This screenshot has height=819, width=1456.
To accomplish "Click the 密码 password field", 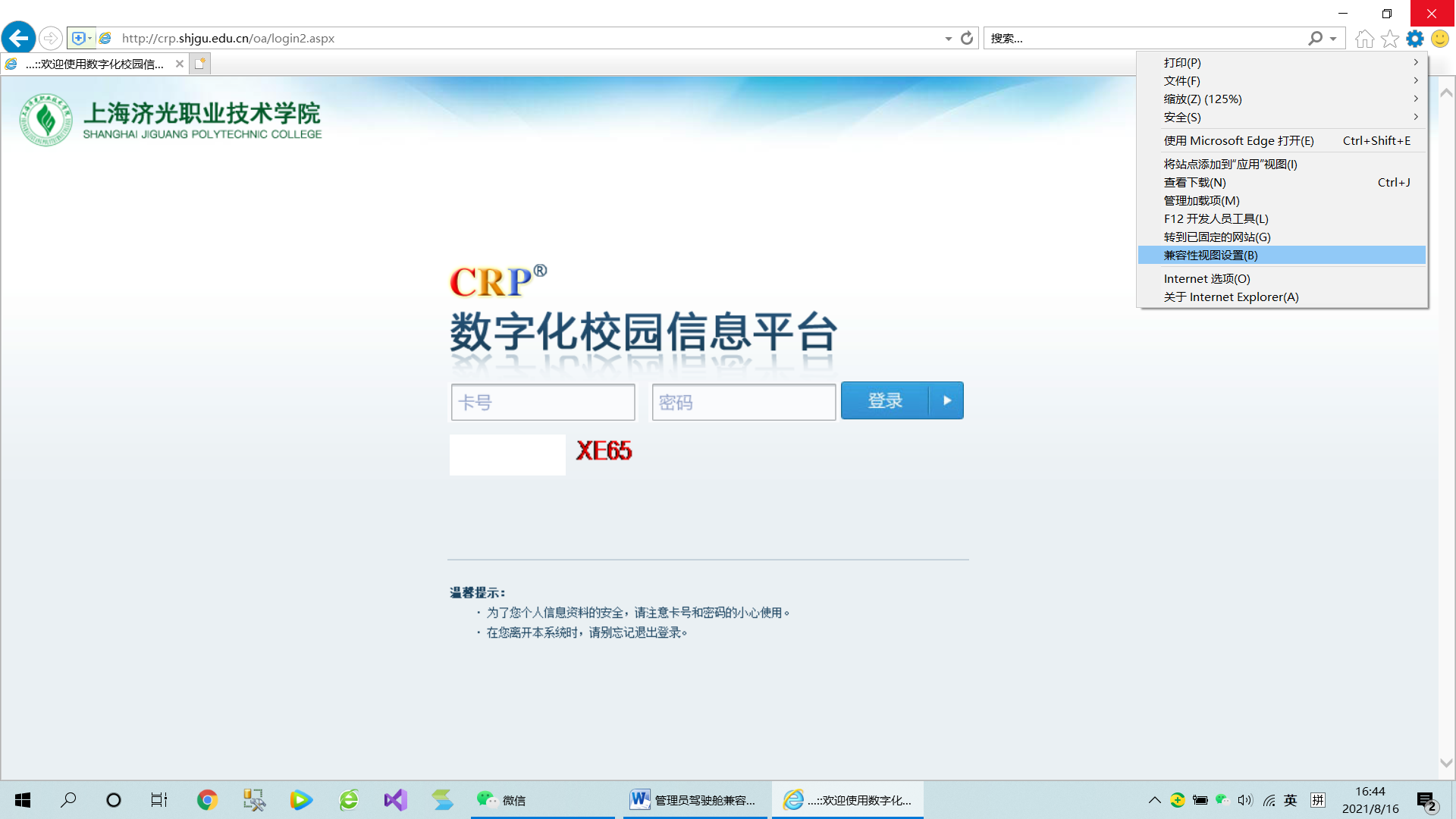I will (x=744, y=402).
